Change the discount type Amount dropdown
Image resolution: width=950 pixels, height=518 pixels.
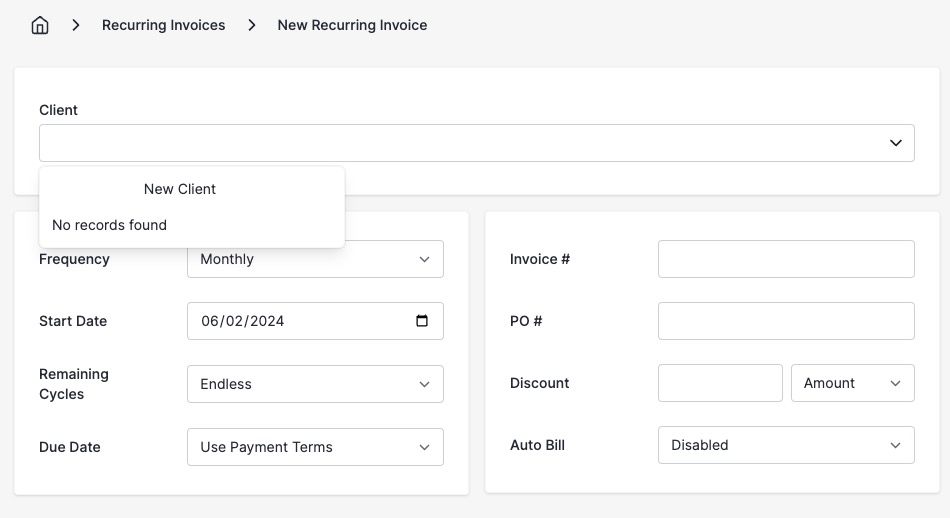[852, 383]
